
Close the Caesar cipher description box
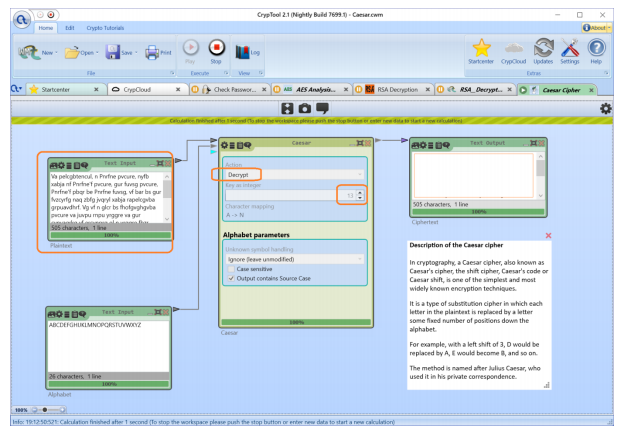pyautogui.click(x=549, y=236)
